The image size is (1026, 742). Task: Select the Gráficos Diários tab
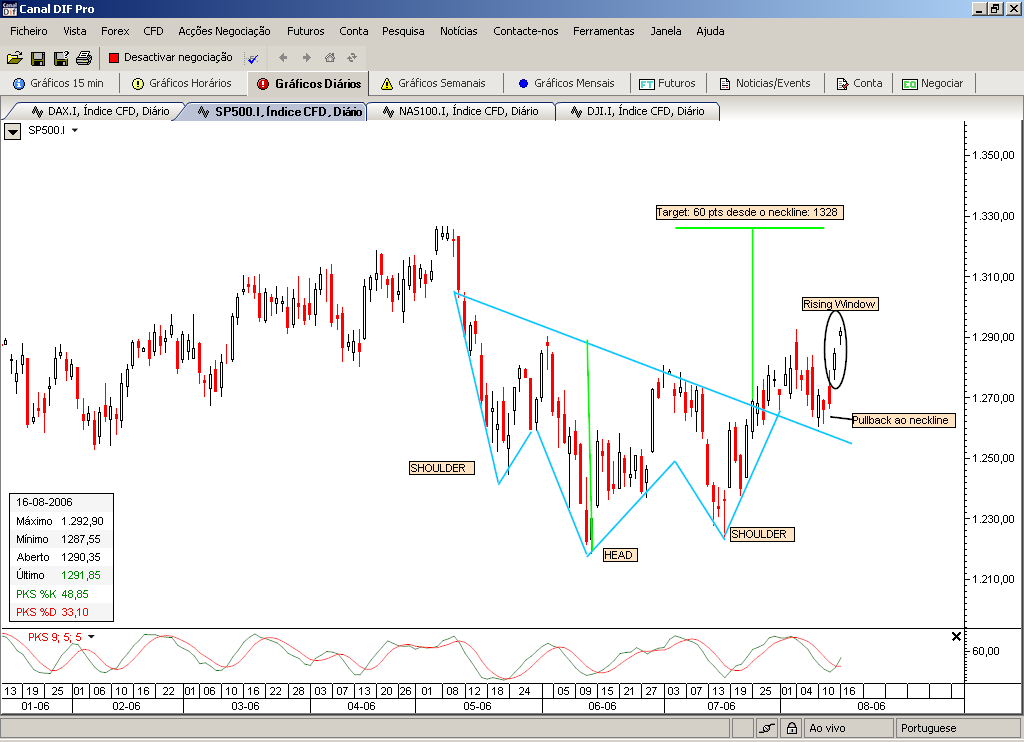(x=309, y=84)
